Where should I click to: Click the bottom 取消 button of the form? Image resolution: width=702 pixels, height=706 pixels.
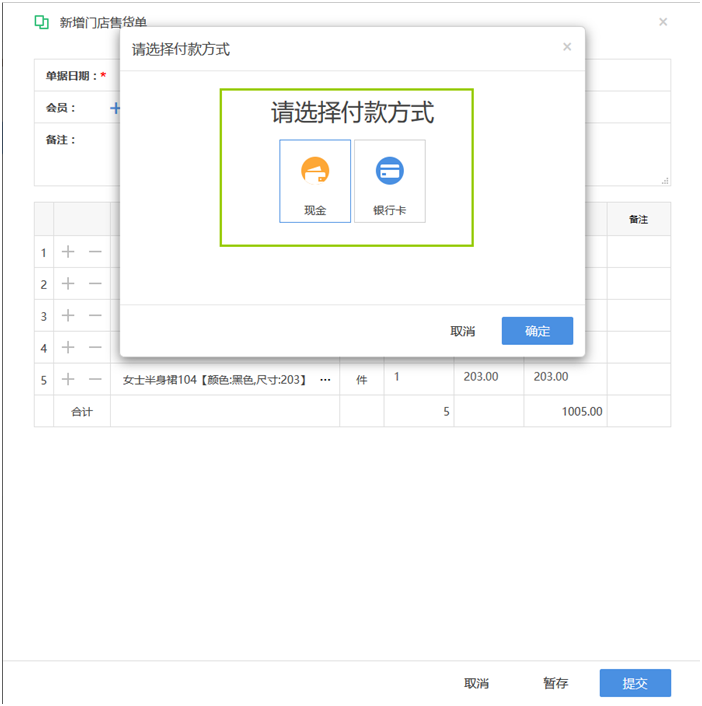[x=476, y=683]
